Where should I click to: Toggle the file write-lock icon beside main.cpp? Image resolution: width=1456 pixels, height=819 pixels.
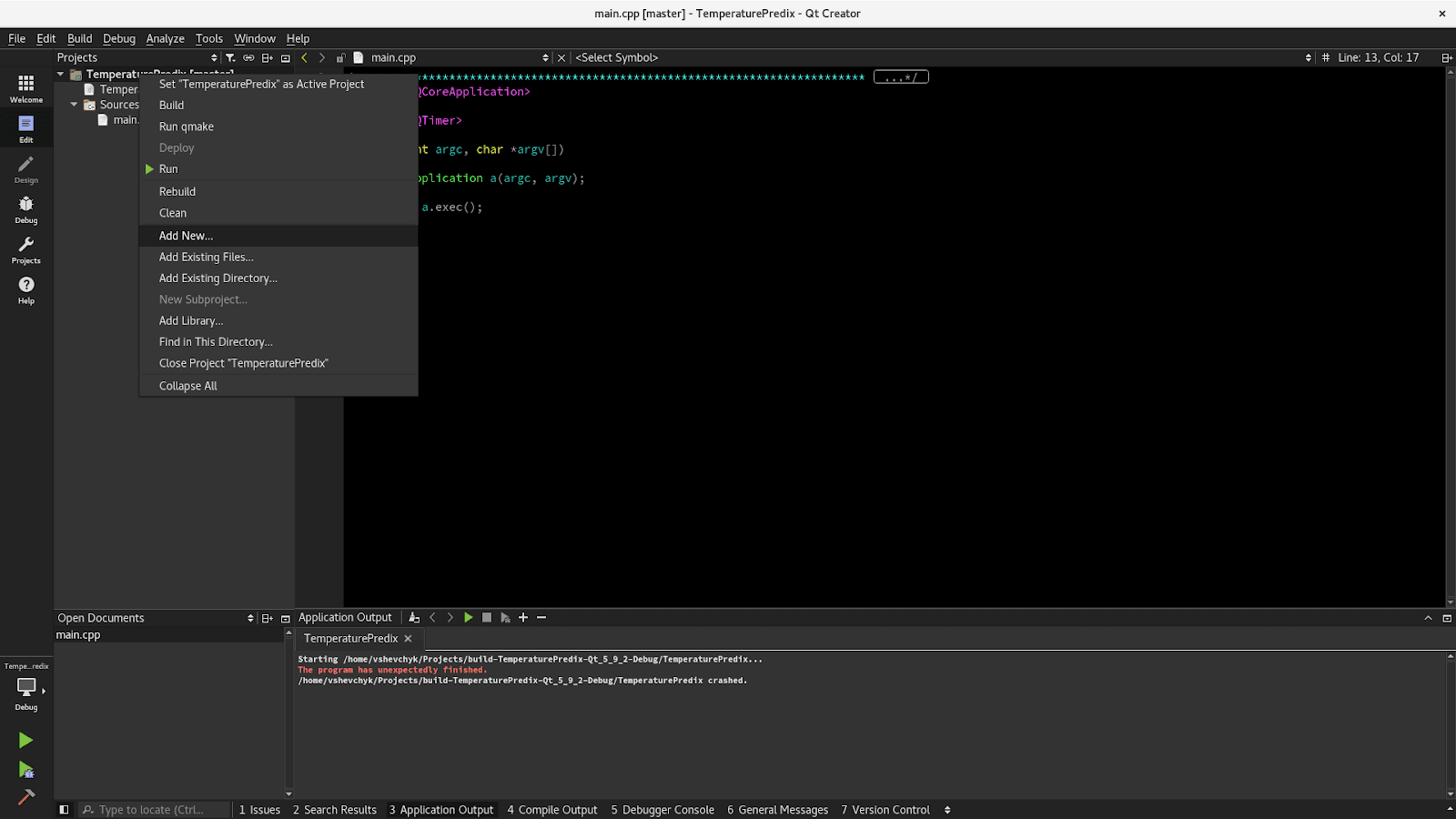coord(340,57)
